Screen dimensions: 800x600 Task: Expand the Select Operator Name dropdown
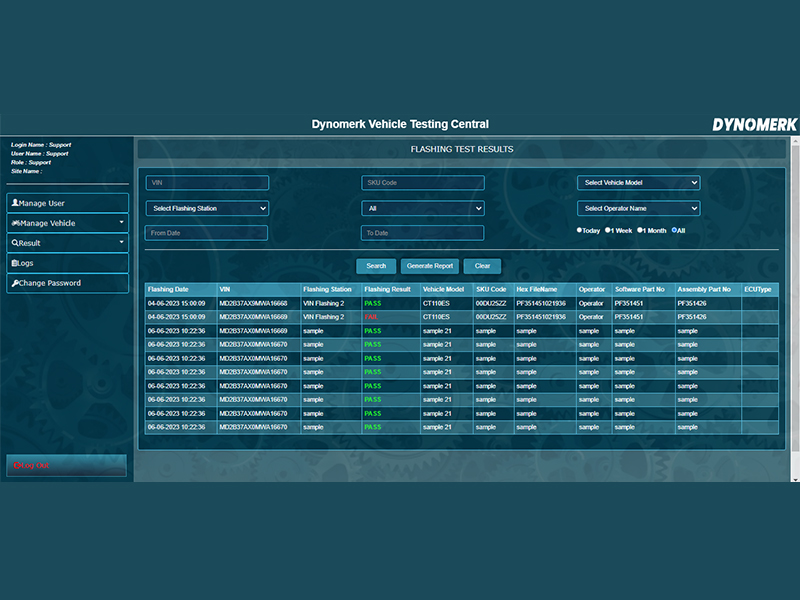pos(638,208)
